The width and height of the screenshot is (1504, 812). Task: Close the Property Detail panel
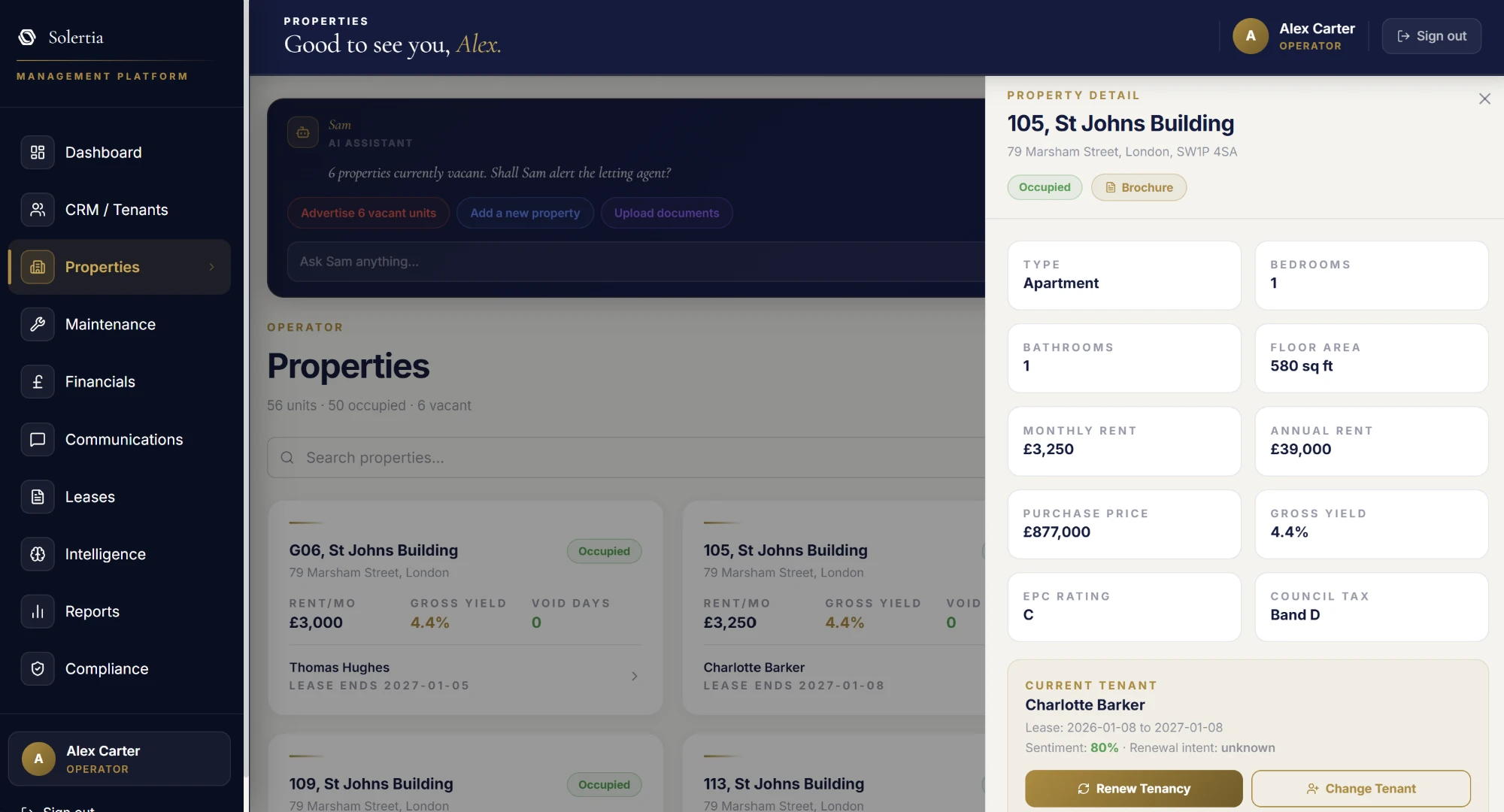(x=1484, y=98)
